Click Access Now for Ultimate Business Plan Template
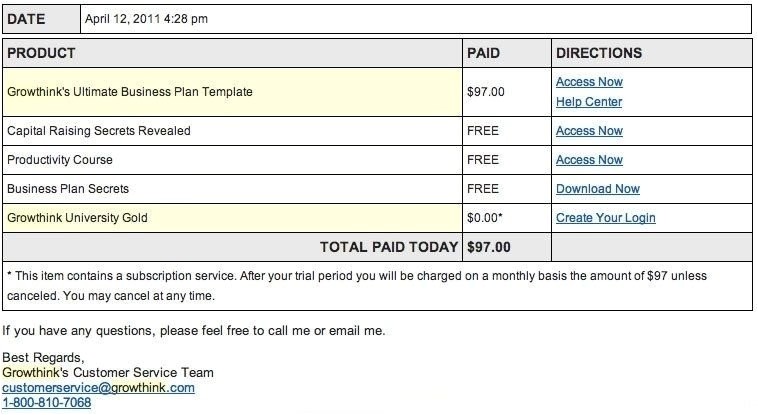 tap(589, 82)
